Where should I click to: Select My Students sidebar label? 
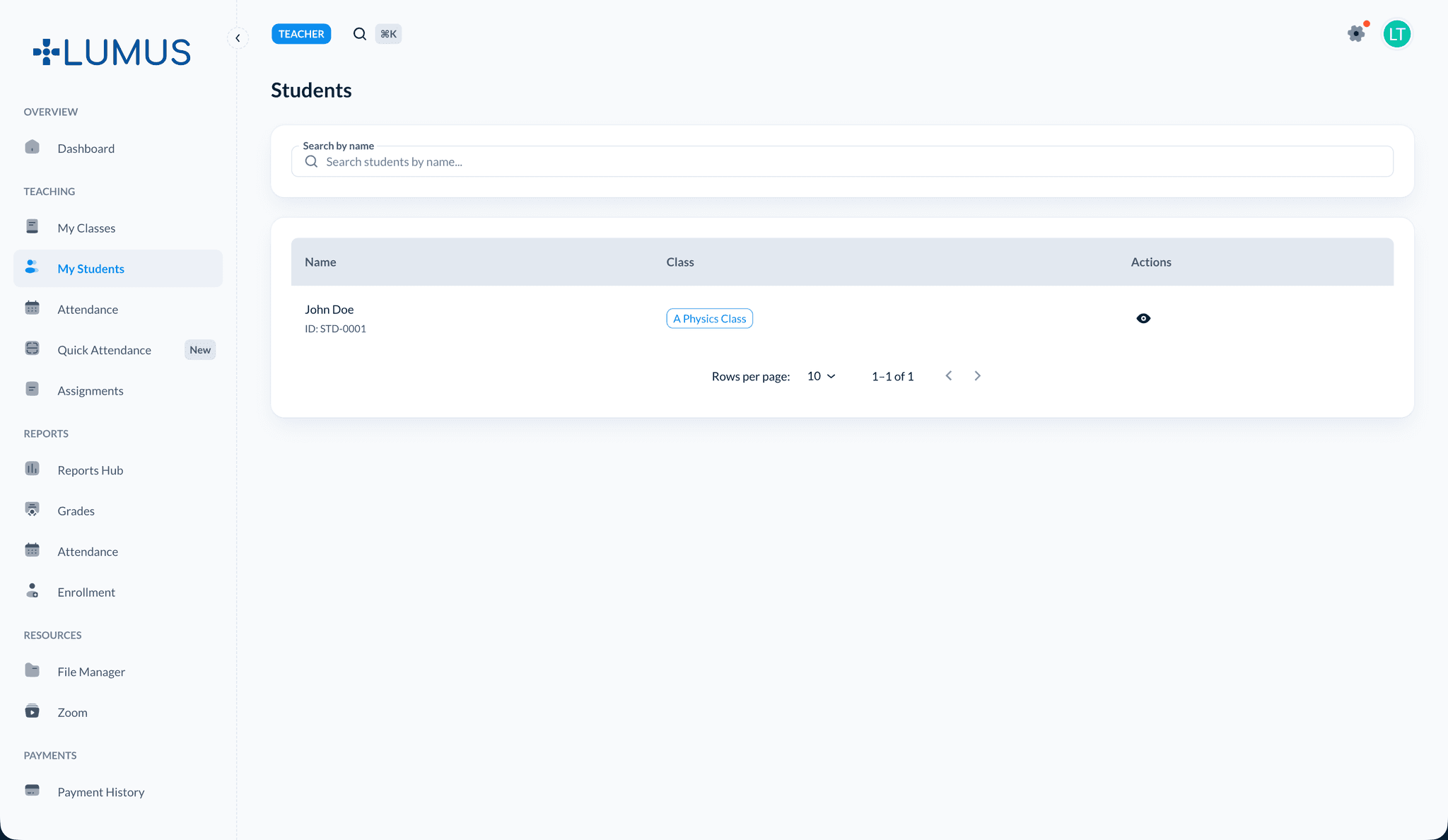tap(91, 269)
